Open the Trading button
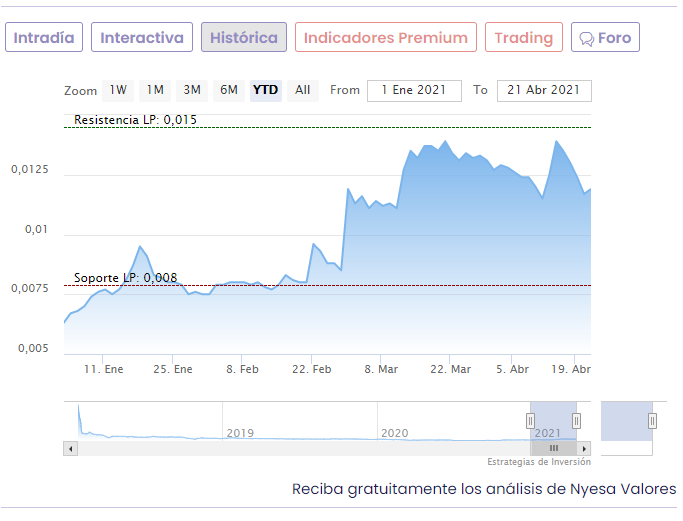 tap(524, 37)
